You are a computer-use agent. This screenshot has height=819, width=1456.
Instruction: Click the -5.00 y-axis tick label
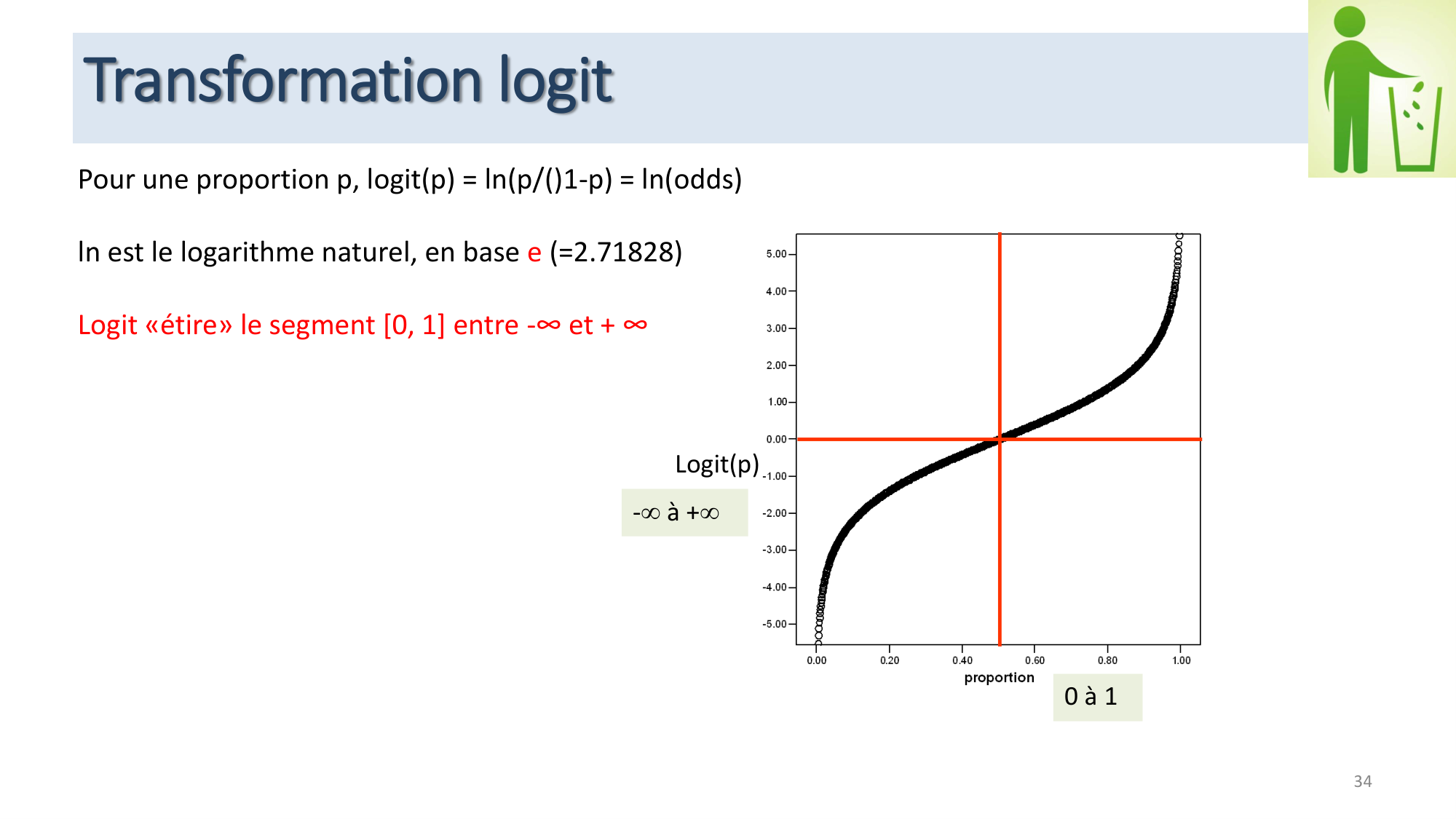pyautogui.click(x=775, y=624)
